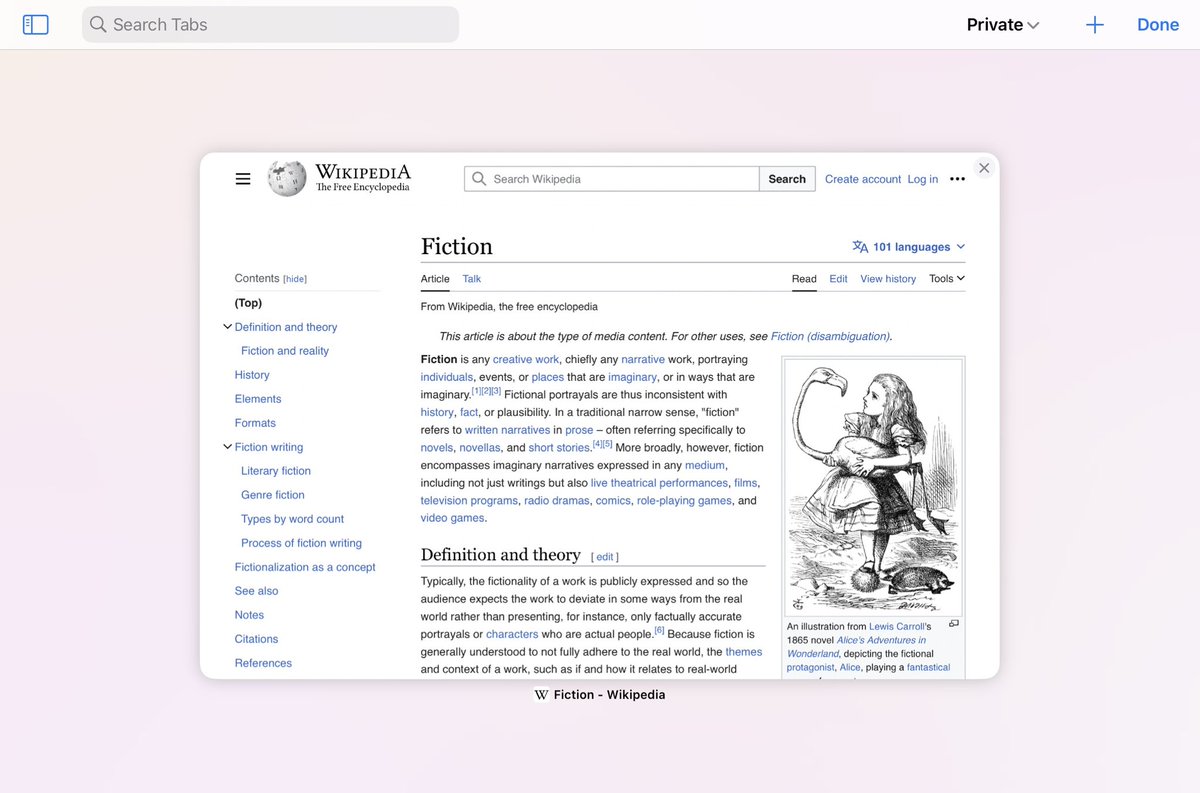Open the characters link
This screenshot has width=1200, height=793.
[512, 634]
